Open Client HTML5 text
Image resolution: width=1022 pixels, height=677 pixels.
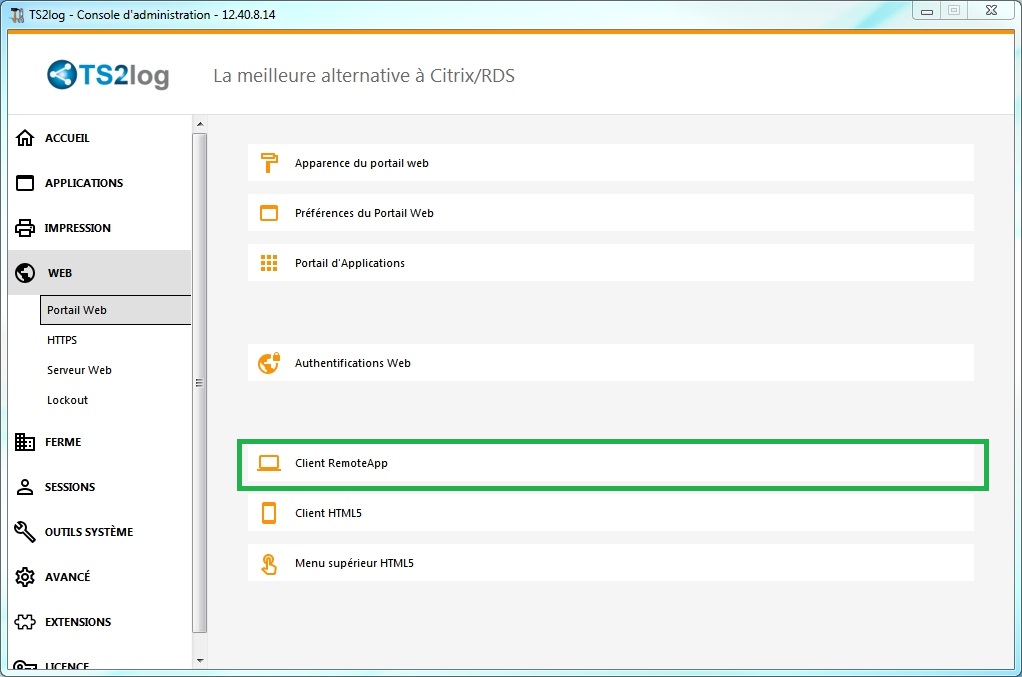coord(328,513)
